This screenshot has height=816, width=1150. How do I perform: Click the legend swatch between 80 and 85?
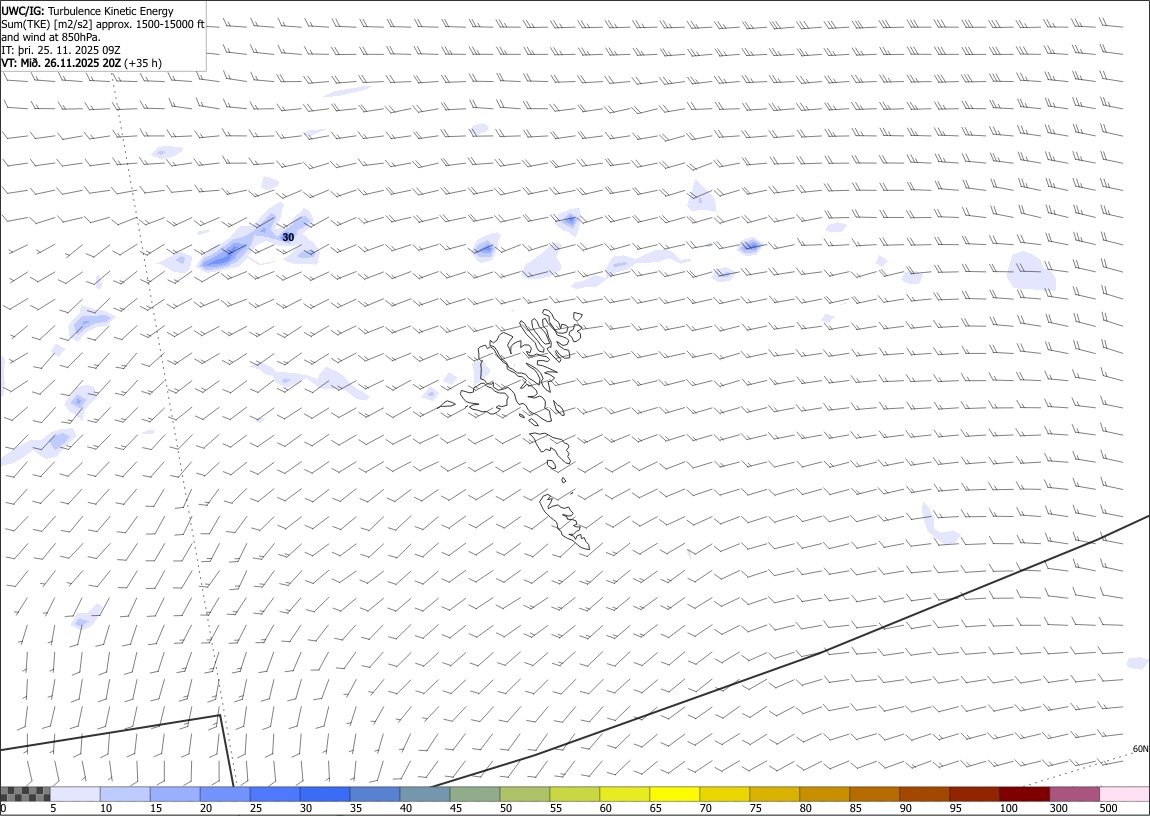(x=824, y=794)
